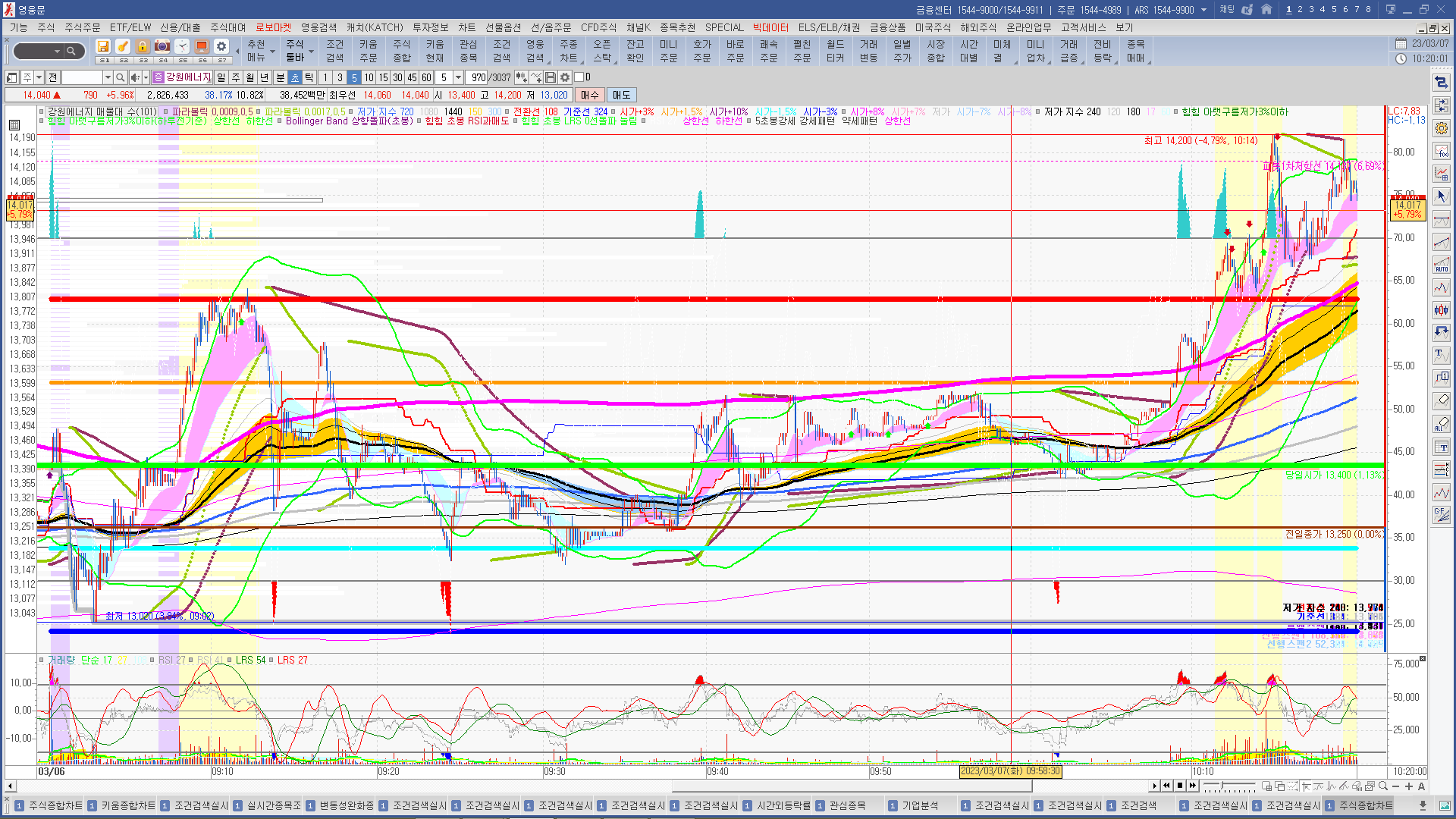Select the arrow cursor tool in right sidebar

click(1442, 196)
